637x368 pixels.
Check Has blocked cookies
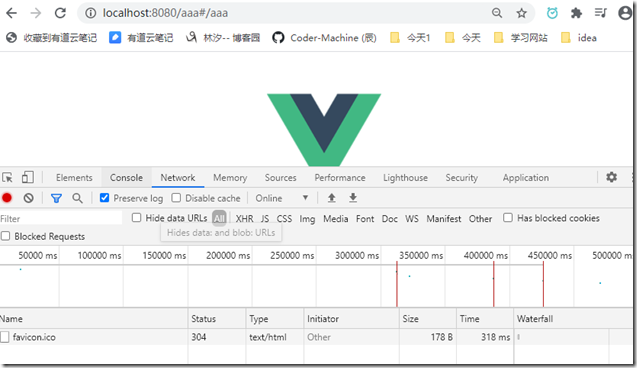tap(508, 218)
